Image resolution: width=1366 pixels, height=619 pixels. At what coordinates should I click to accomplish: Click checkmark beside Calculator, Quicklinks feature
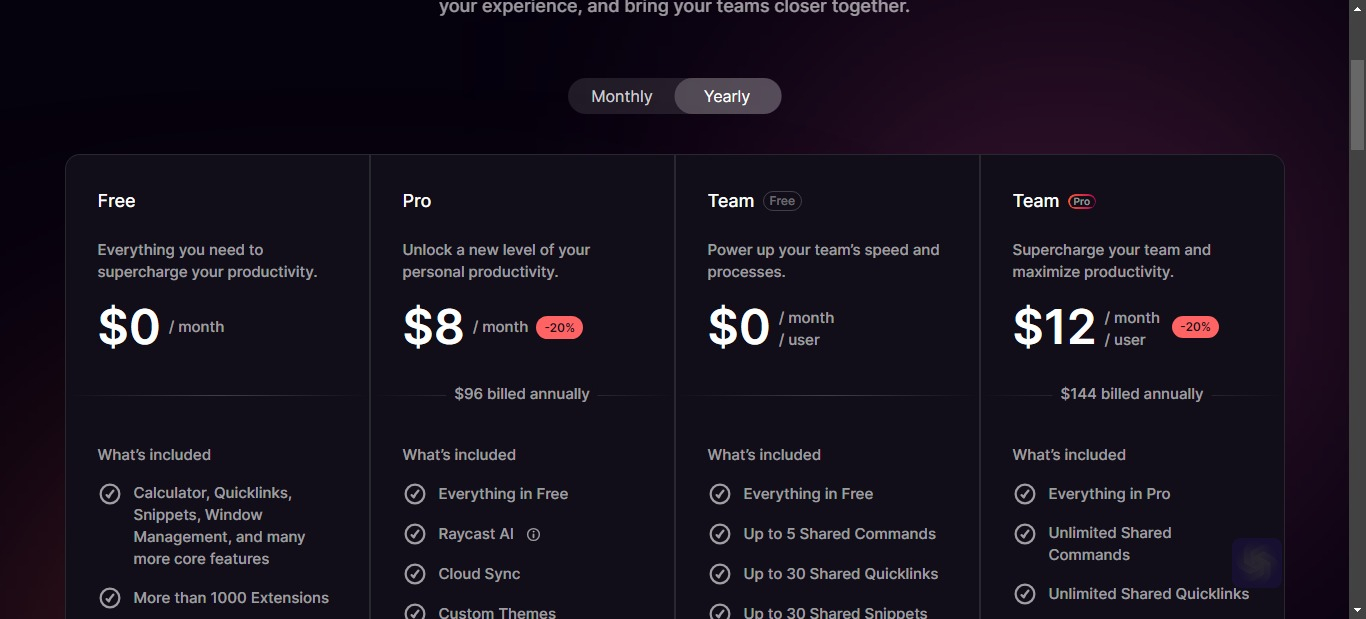click(x=110, y=494)
